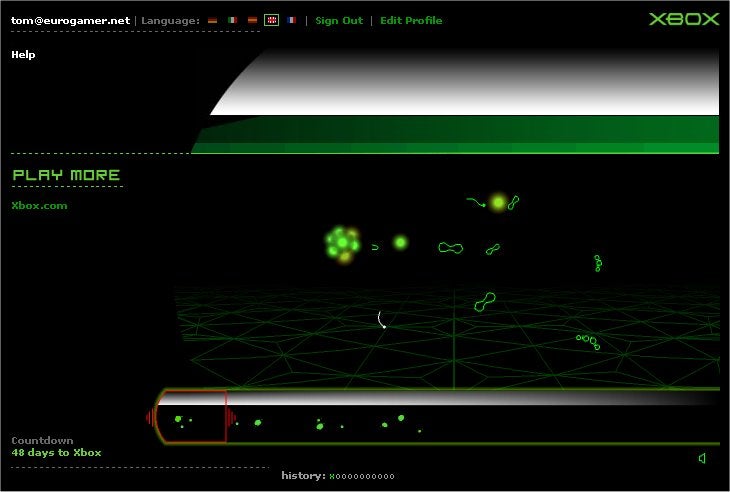Visit the Xbox.com link

tap(39, 206)
